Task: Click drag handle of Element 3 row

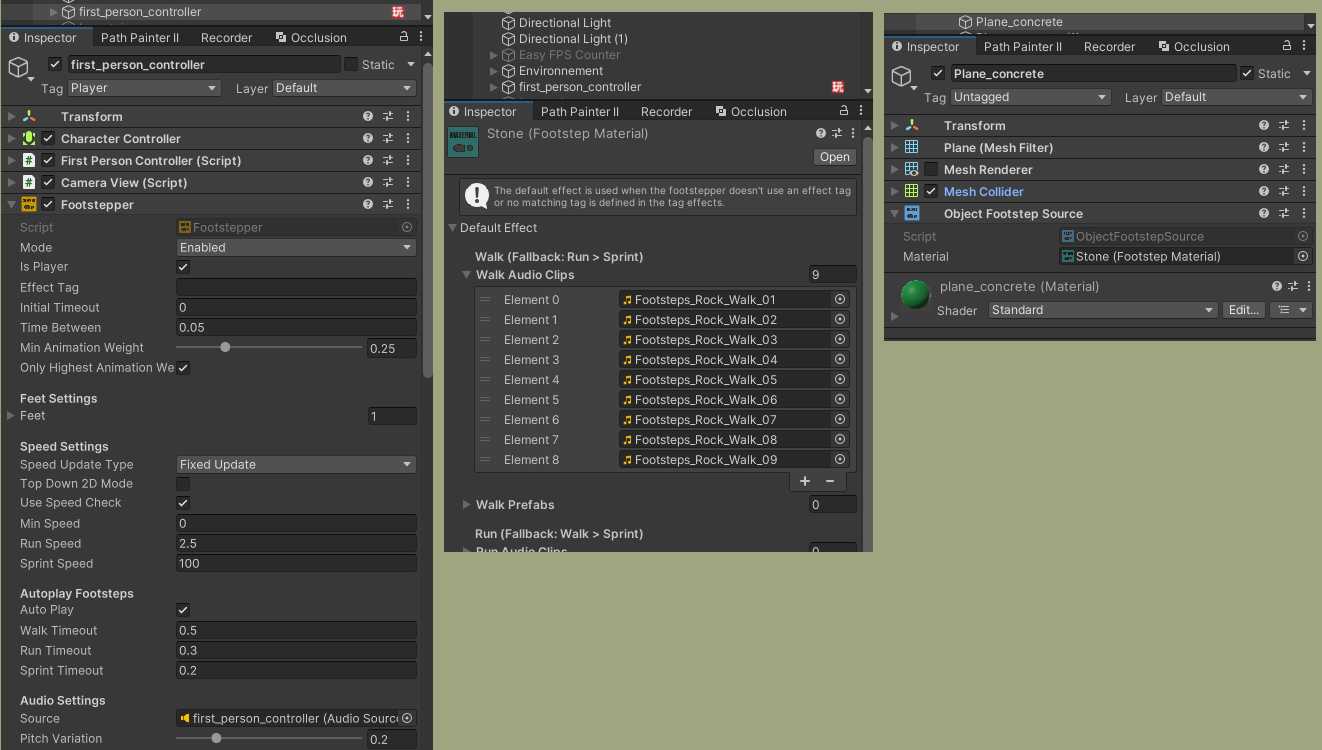Action: pos(485,360)
